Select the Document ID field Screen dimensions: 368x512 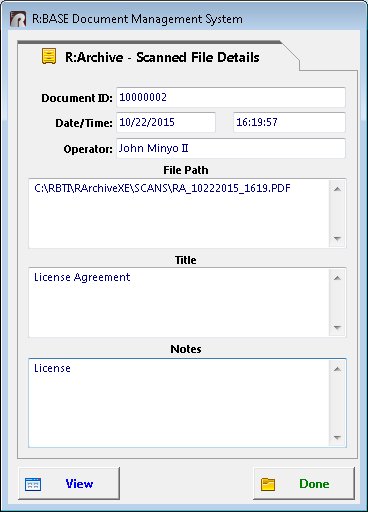(x=231, y=97)
